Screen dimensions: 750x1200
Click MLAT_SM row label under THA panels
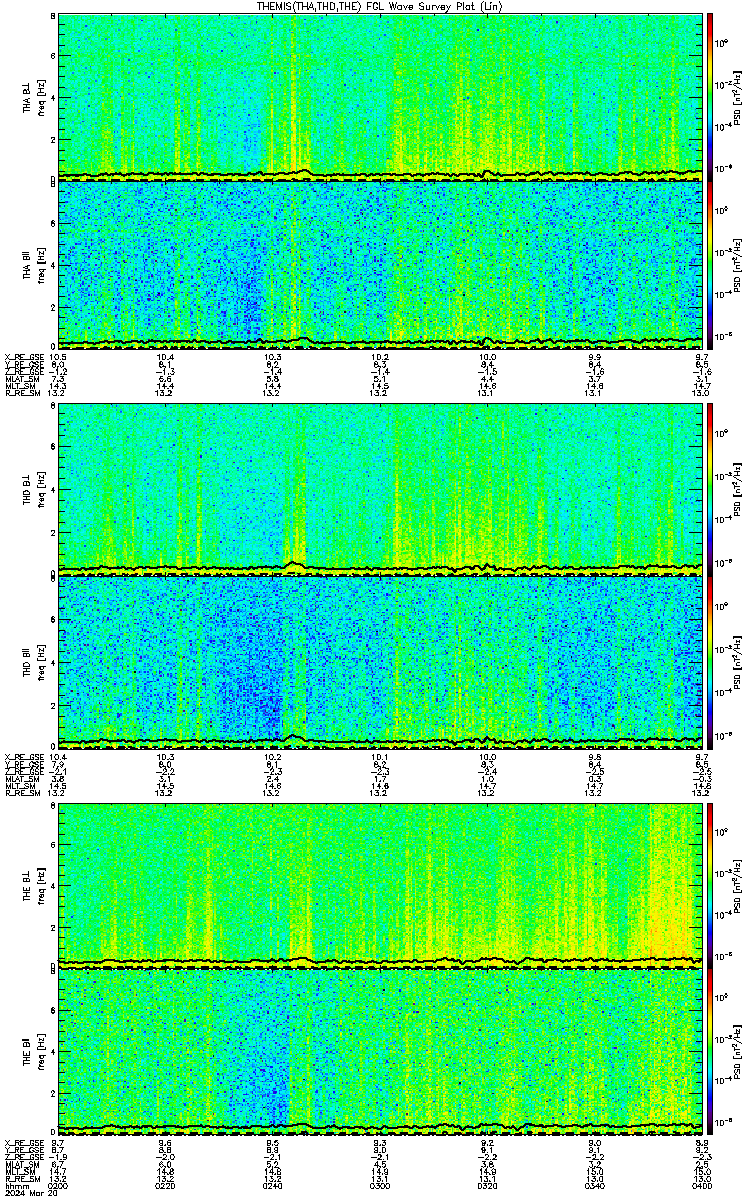pyautogui.click(x=20, y=379)
